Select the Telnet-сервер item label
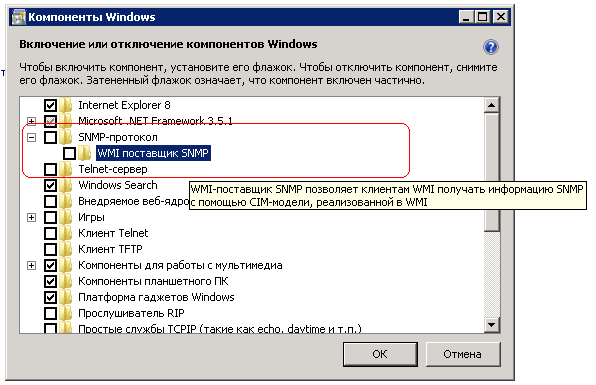 point(113,169)
